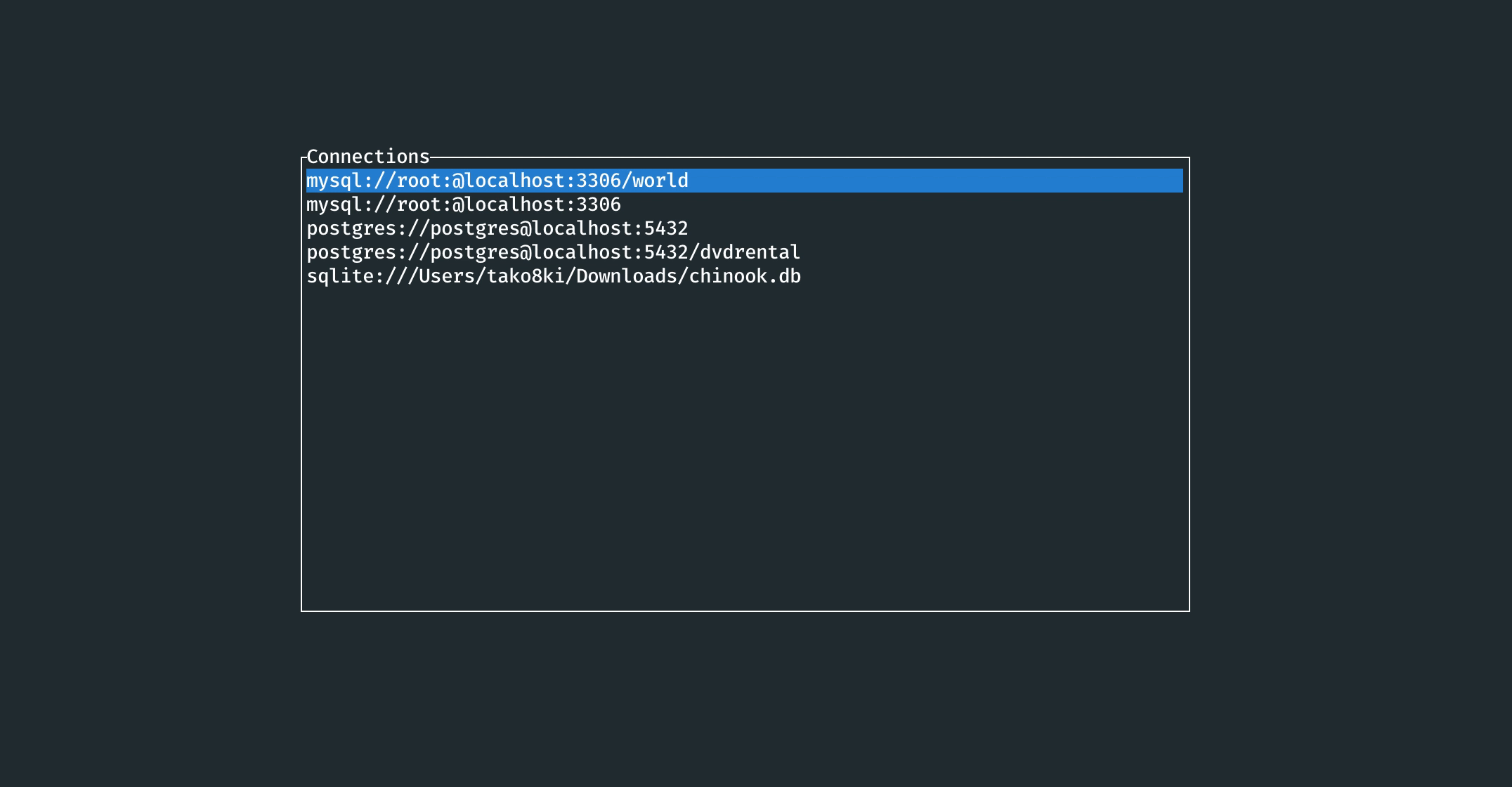Click 'Users' segment in the sqlite path
This screenshot has height=787, width=1512.
[x=447, y=277]
